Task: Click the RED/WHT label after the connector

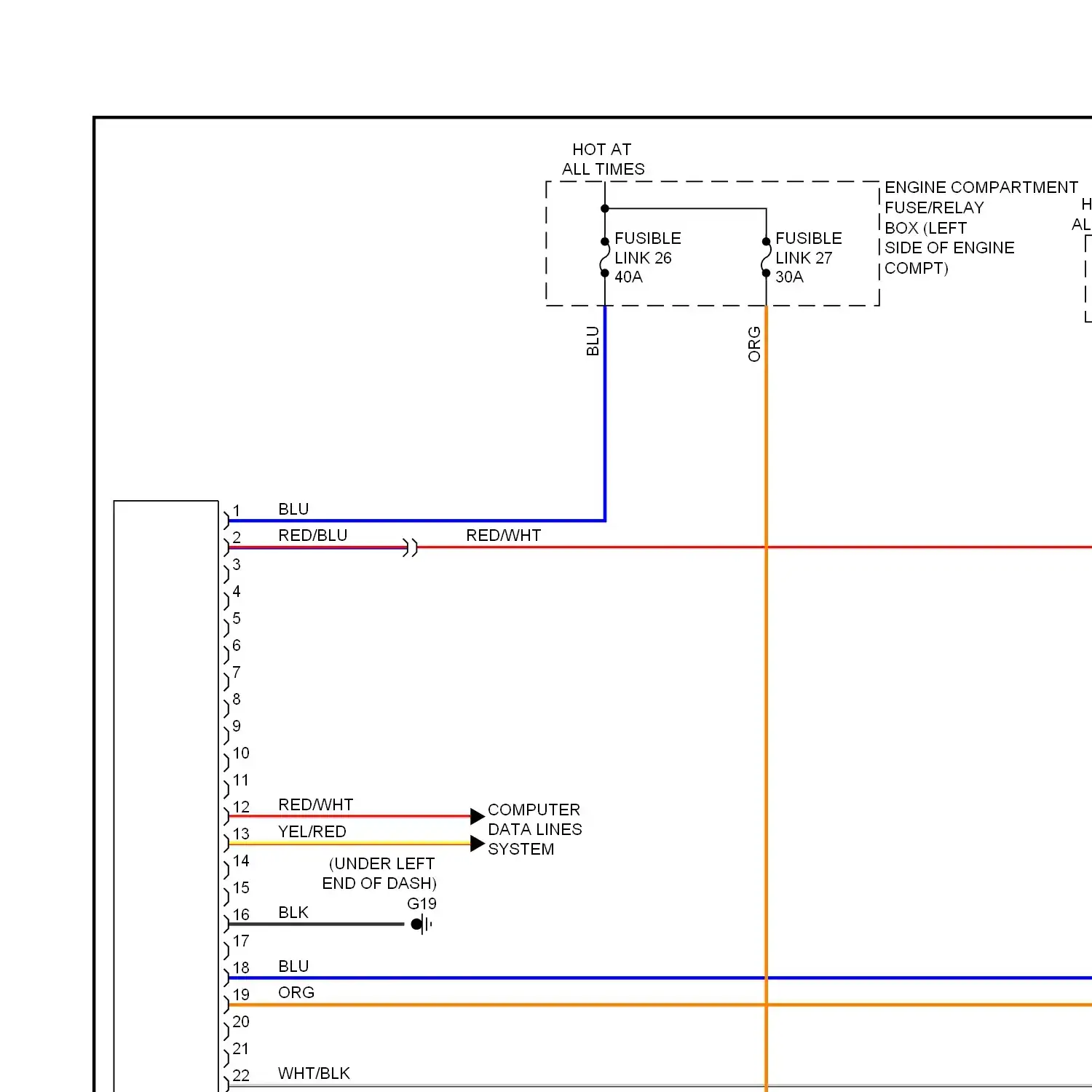Action: 504,535
